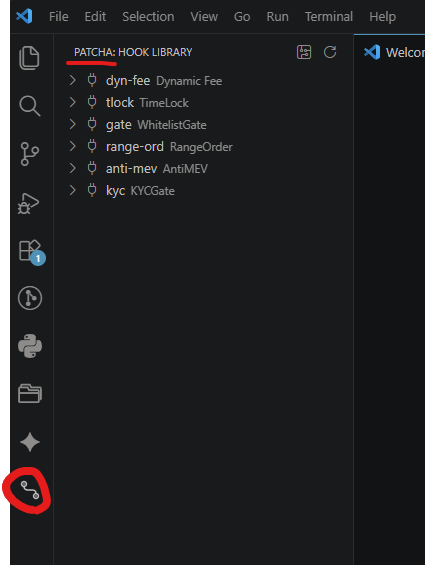Select the tlock TimeLock row

pyautogui.click(x=204, y=103)
